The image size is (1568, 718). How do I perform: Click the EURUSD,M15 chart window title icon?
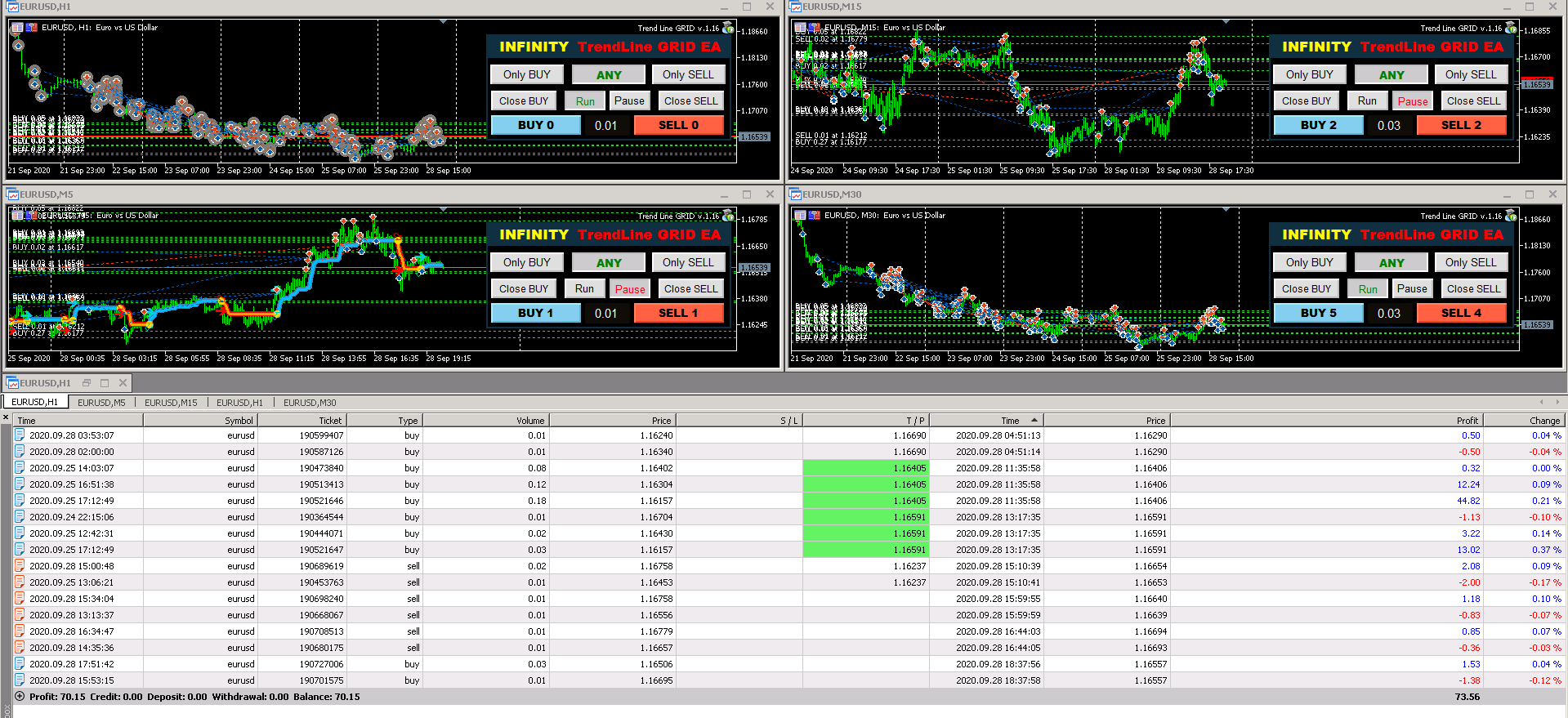tap(795, 7)
